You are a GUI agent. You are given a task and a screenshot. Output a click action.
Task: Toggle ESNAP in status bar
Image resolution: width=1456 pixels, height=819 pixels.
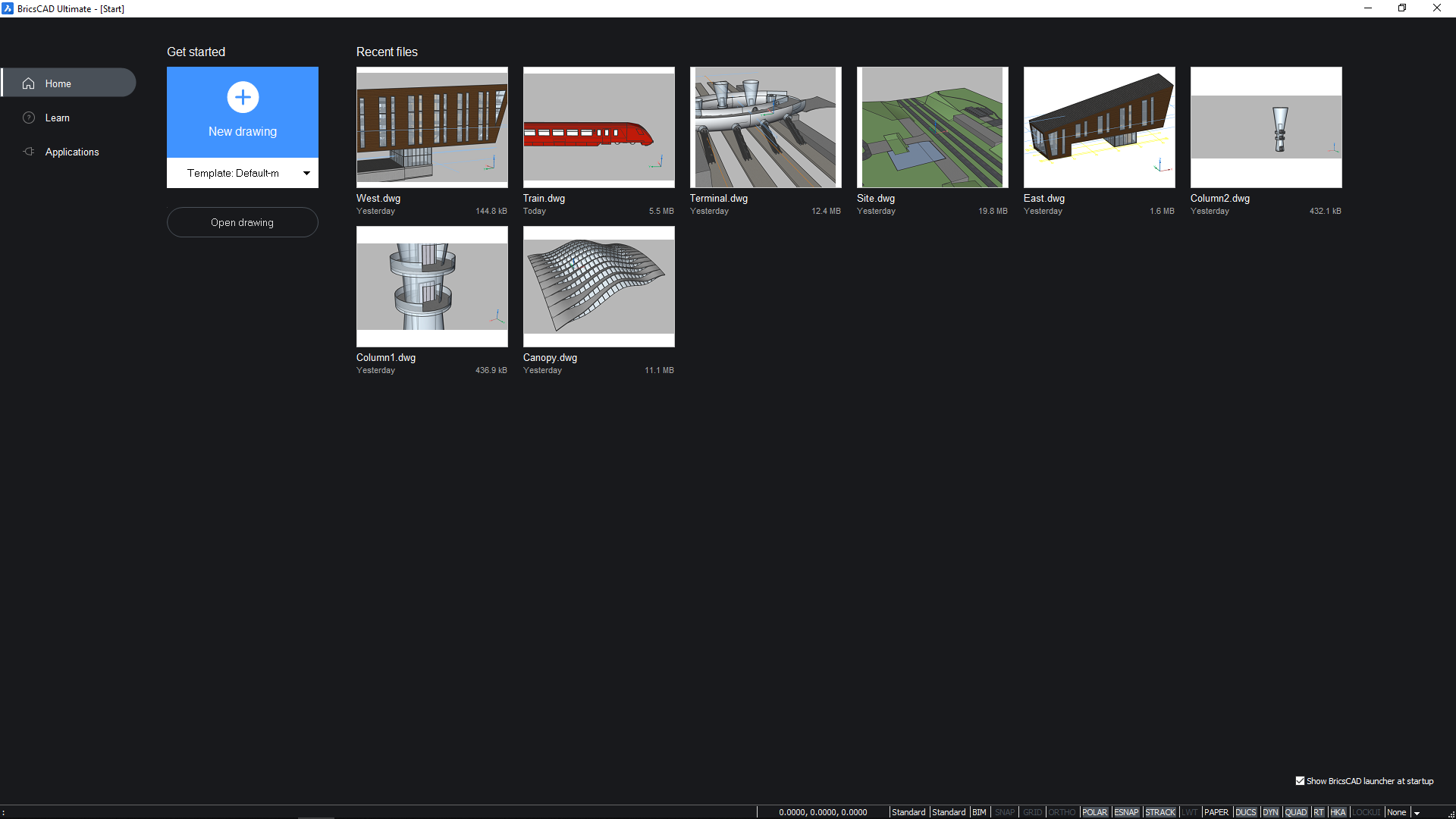click(1126, 812)
